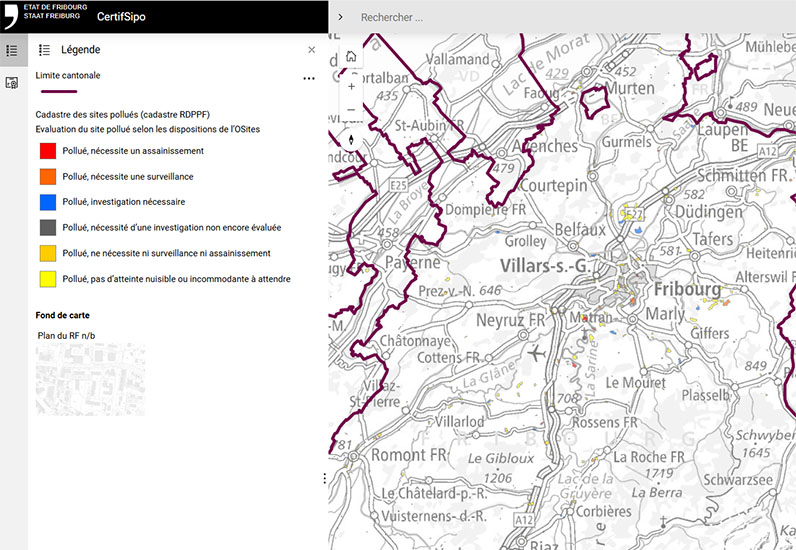Open the Légende panel from sidebar

point(13,50)
